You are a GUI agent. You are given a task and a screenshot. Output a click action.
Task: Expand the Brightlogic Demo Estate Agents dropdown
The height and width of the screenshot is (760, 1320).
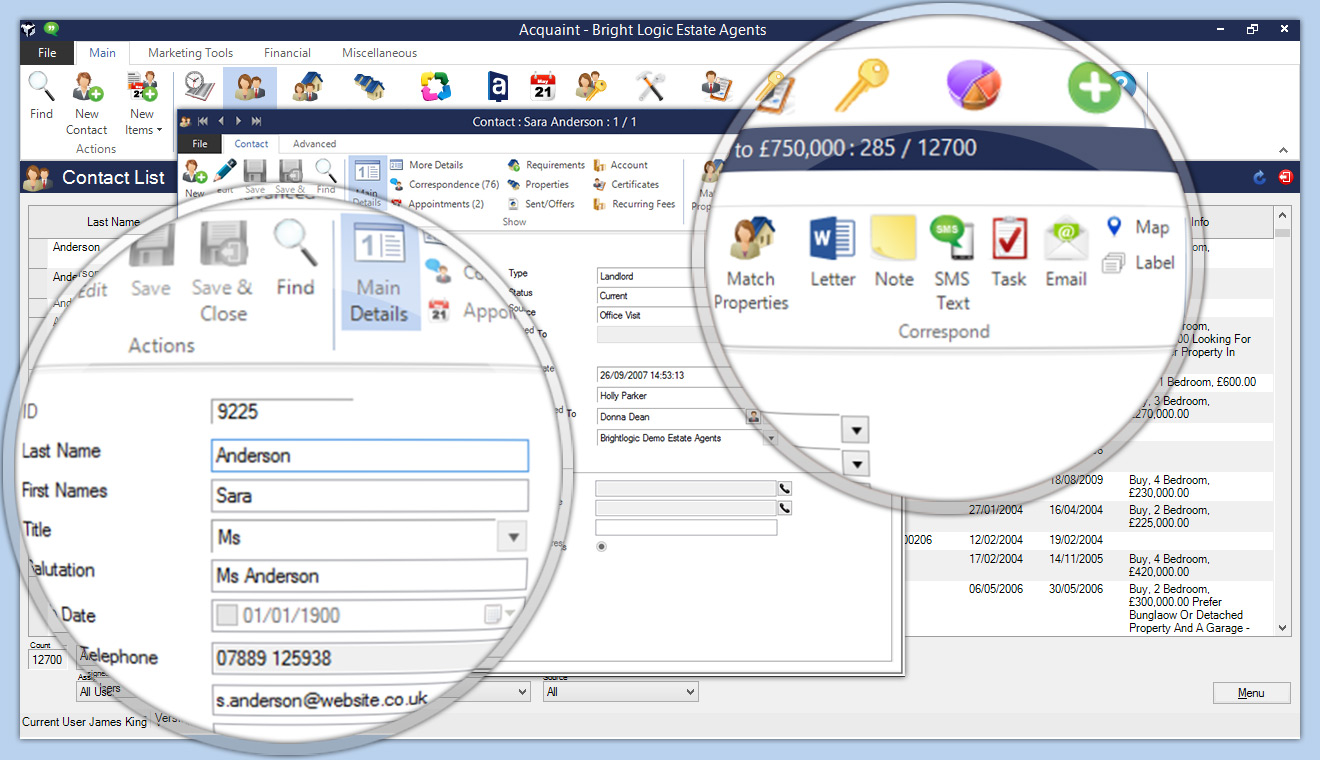(x=770, y=438)
